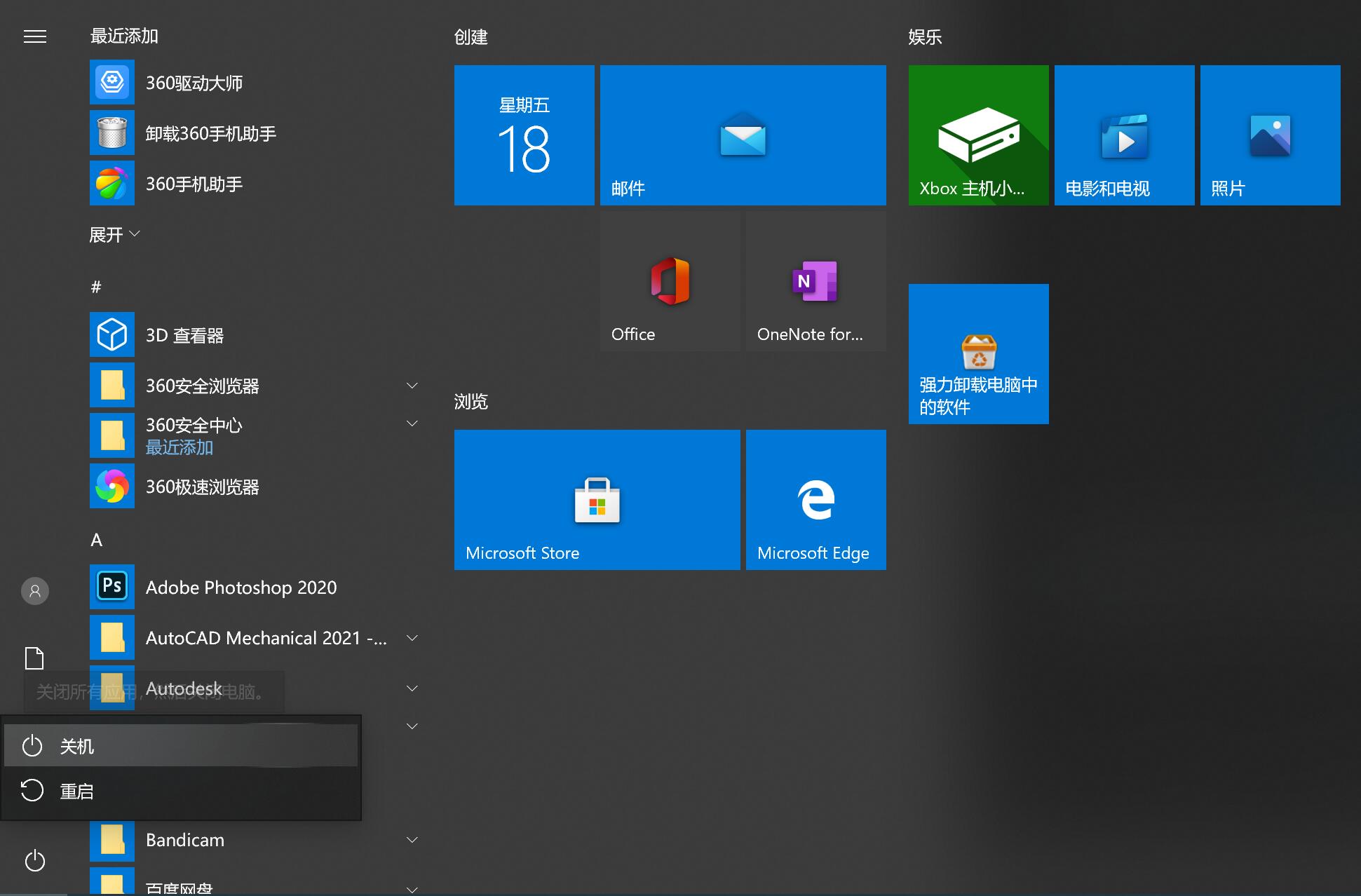1361x896 pixels.
Task: Expand the 百度网盘 folder chevron
Action: click(412, 889)
